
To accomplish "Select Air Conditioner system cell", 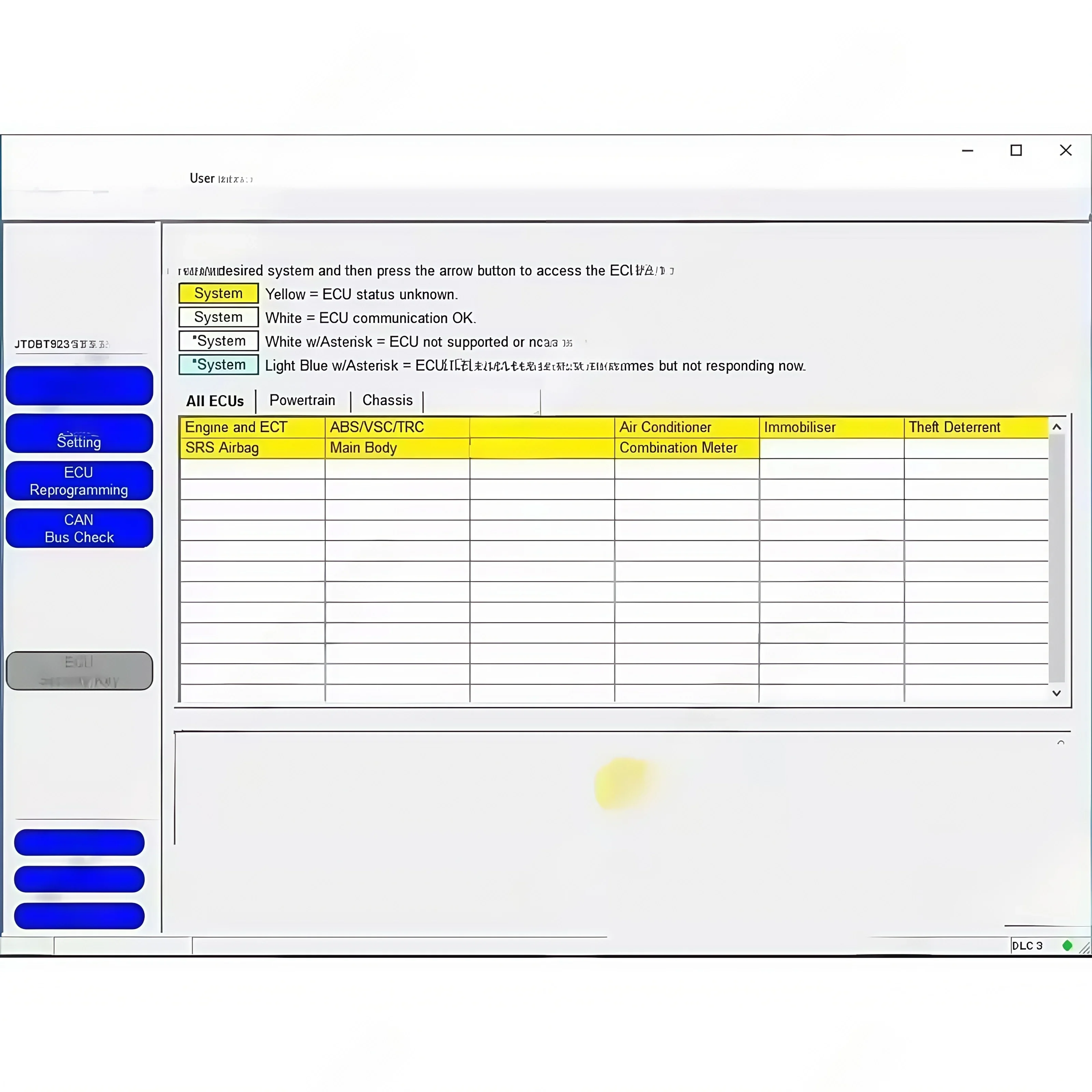I will [x=687, y=427].
